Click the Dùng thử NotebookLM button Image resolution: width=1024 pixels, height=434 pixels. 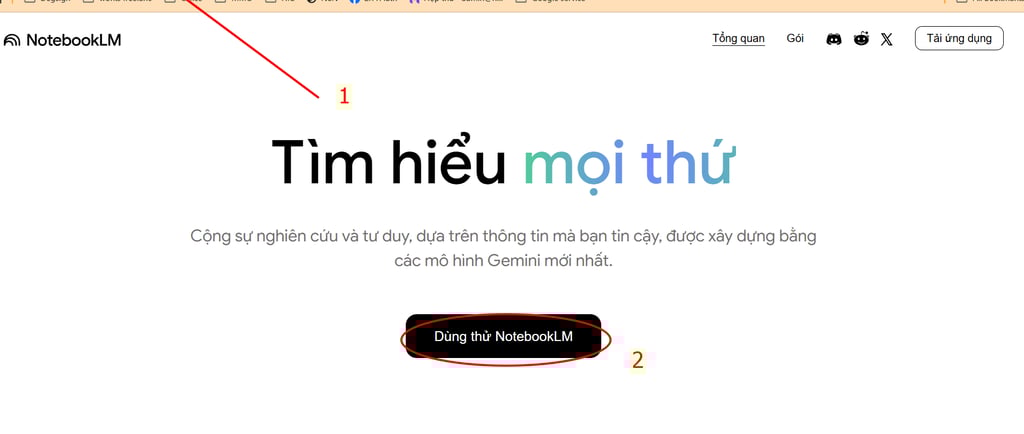point(503,336)
